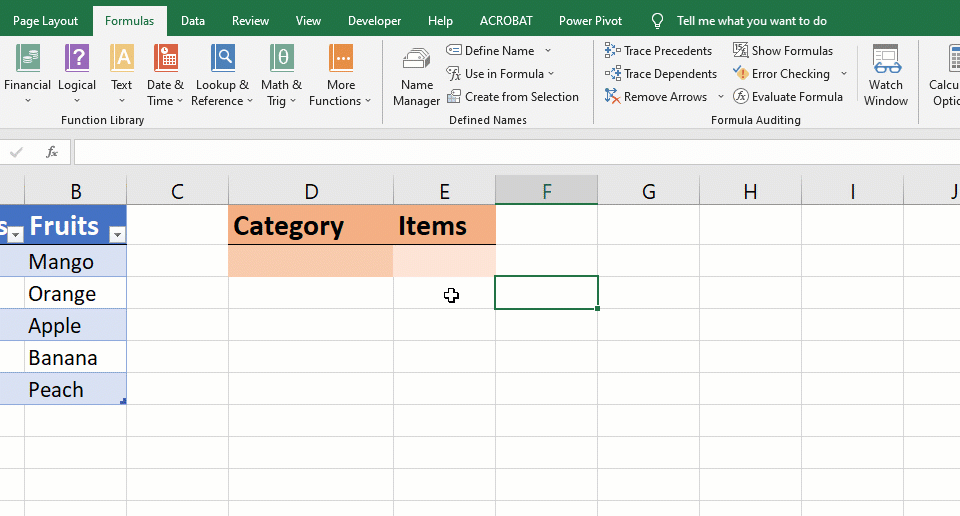Screen dimensions: 960x516
Task: Click the Insert Function fx icon
Action: (52, 152)
